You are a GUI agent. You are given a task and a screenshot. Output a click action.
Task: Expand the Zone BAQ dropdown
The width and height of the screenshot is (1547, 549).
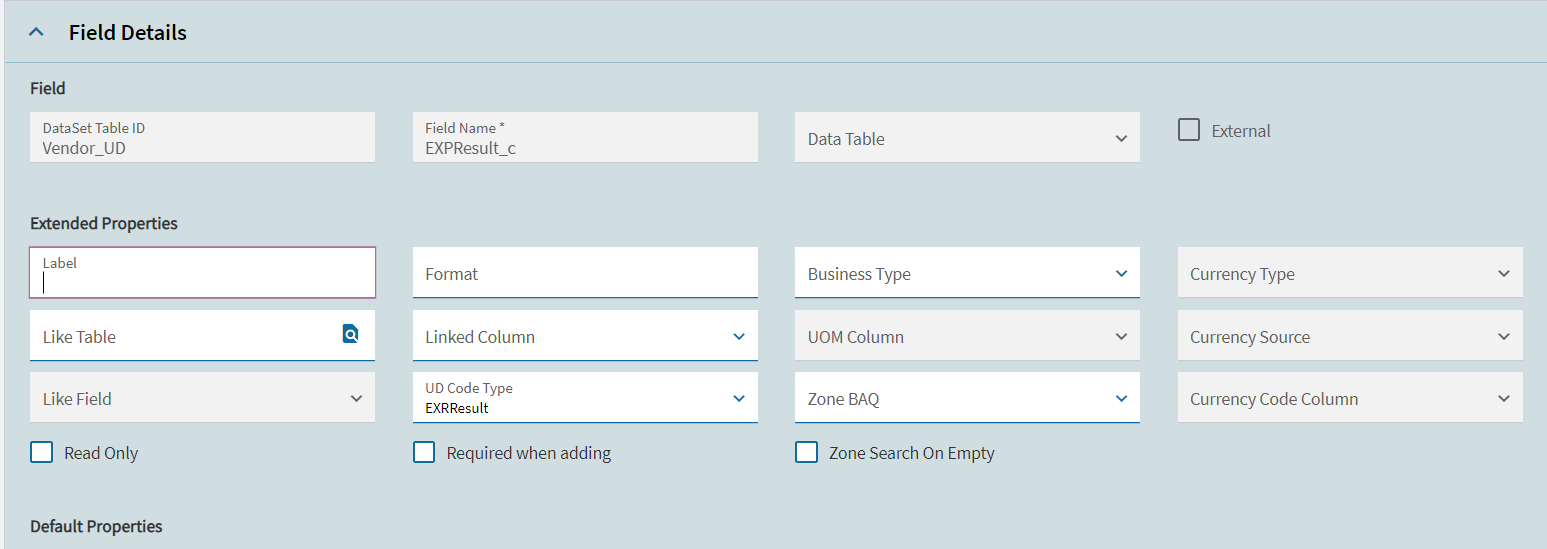point(967,398)
